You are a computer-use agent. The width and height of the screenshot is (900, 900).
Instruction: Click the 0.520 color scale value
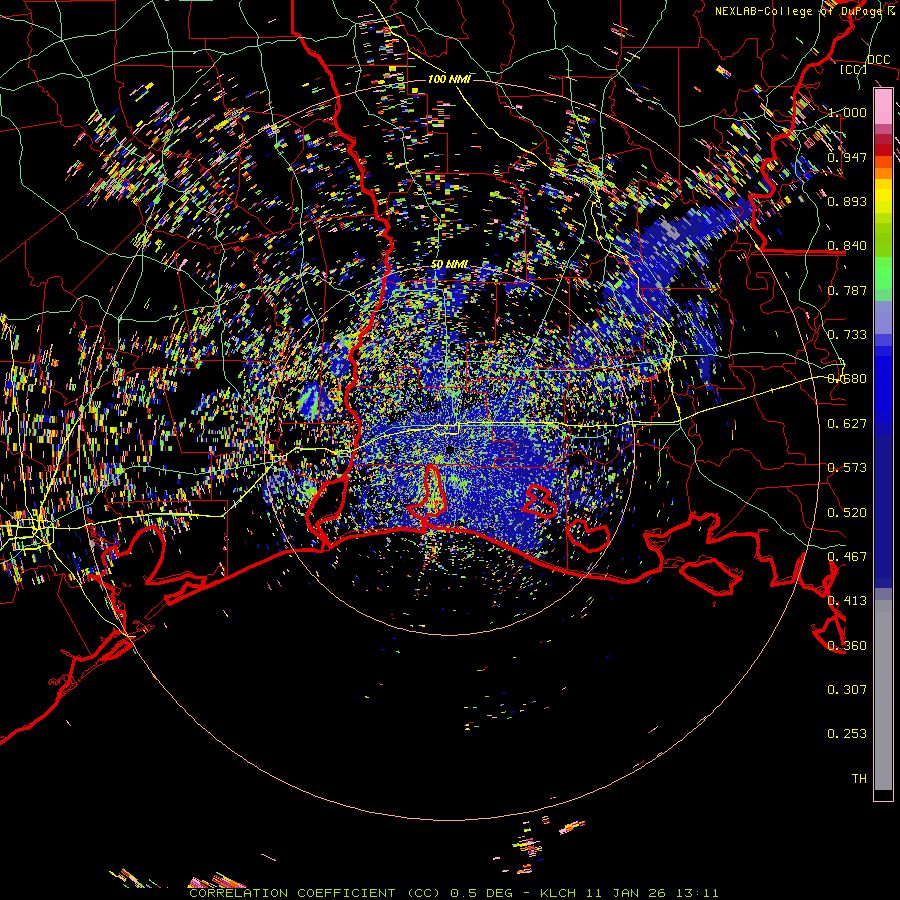click(x=847, y=513)
